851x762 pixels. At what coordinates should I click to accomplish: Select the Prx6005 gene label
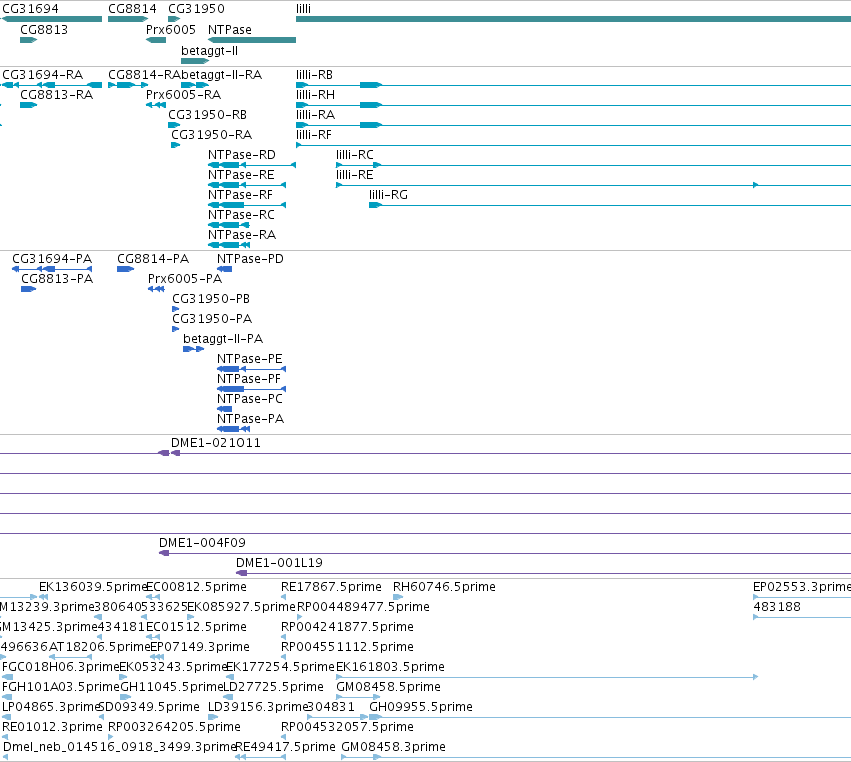[x=170, y=29]
